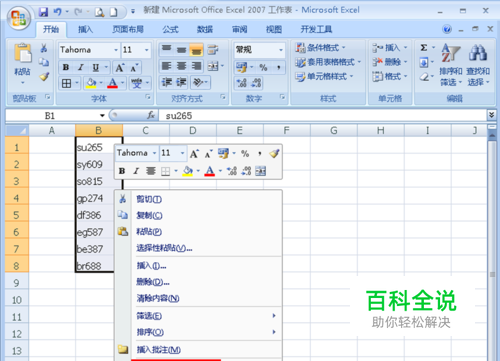Click the AutoSum sigma button
This screenshot has height=361, width=500.
[x=424, y=48]
